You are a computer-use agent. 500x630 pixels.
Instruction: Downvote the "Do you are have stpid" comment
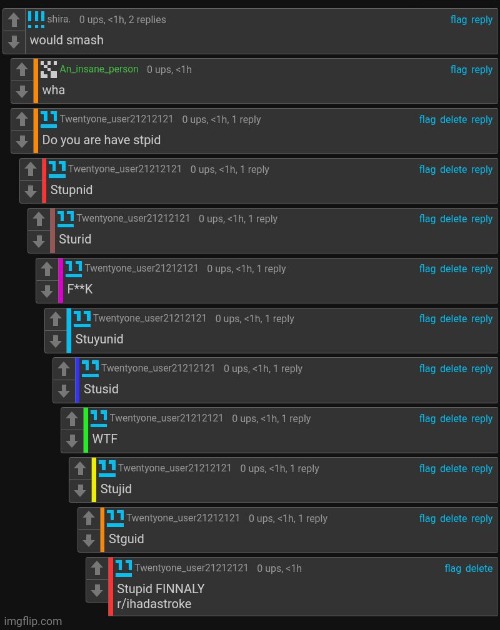click(x=22, y=141)
